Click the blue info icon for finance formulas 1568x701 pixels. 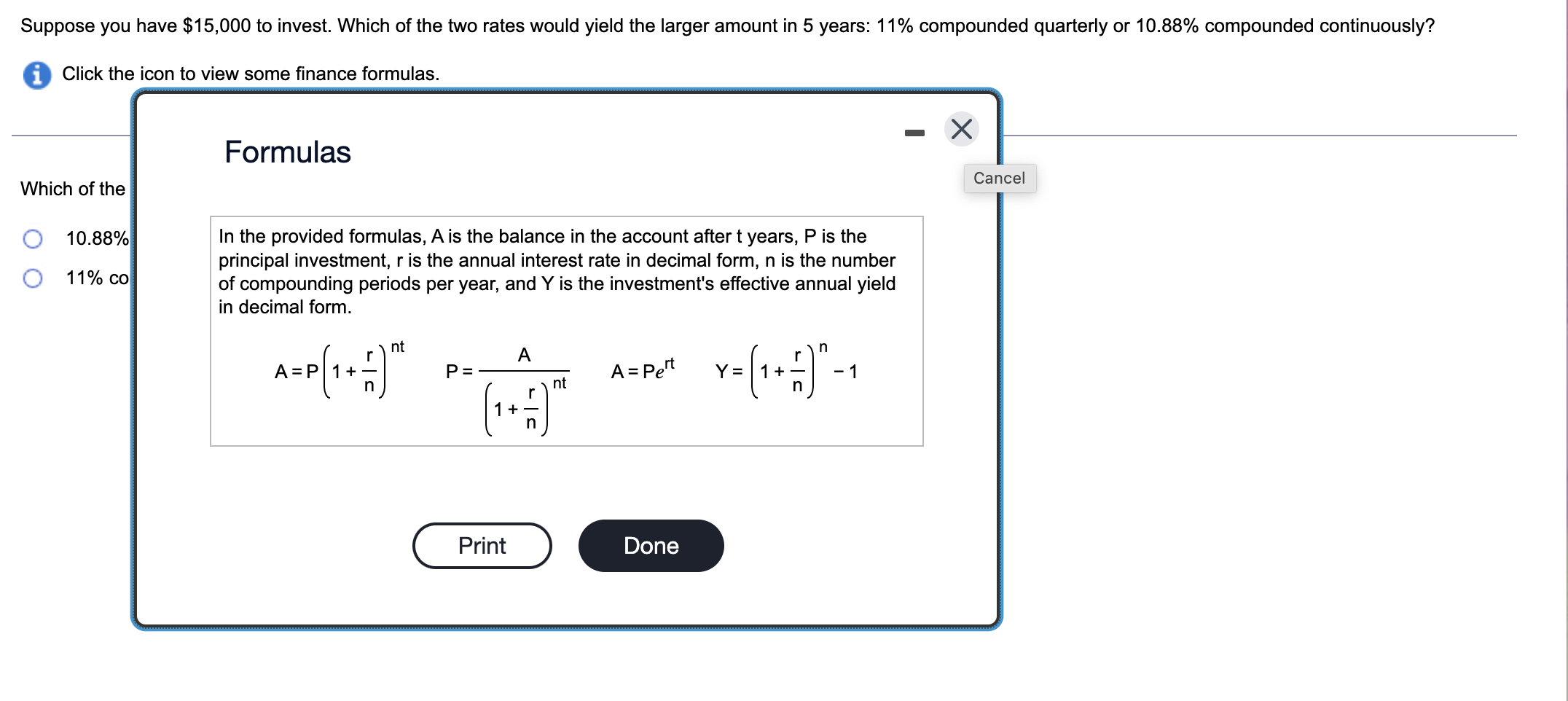point(37,74)
